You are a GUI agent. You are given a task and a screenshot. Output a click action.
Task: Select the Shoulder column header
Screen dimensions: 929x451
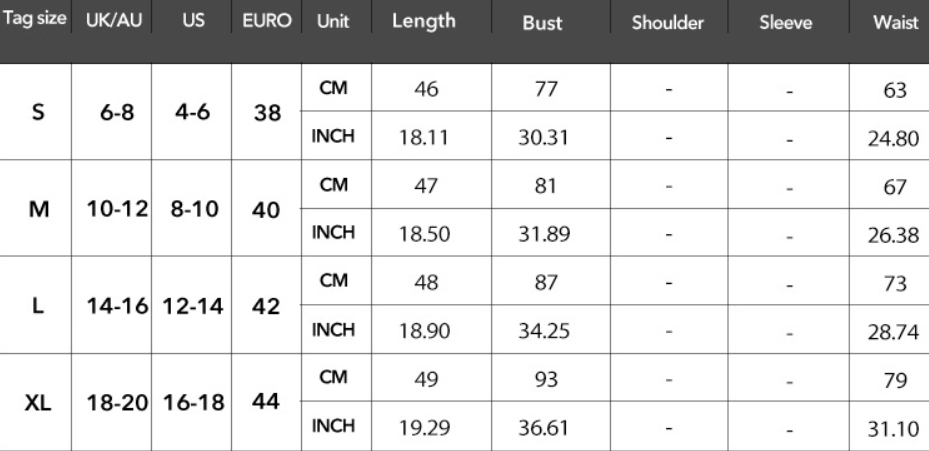click(x=667, y=22)
